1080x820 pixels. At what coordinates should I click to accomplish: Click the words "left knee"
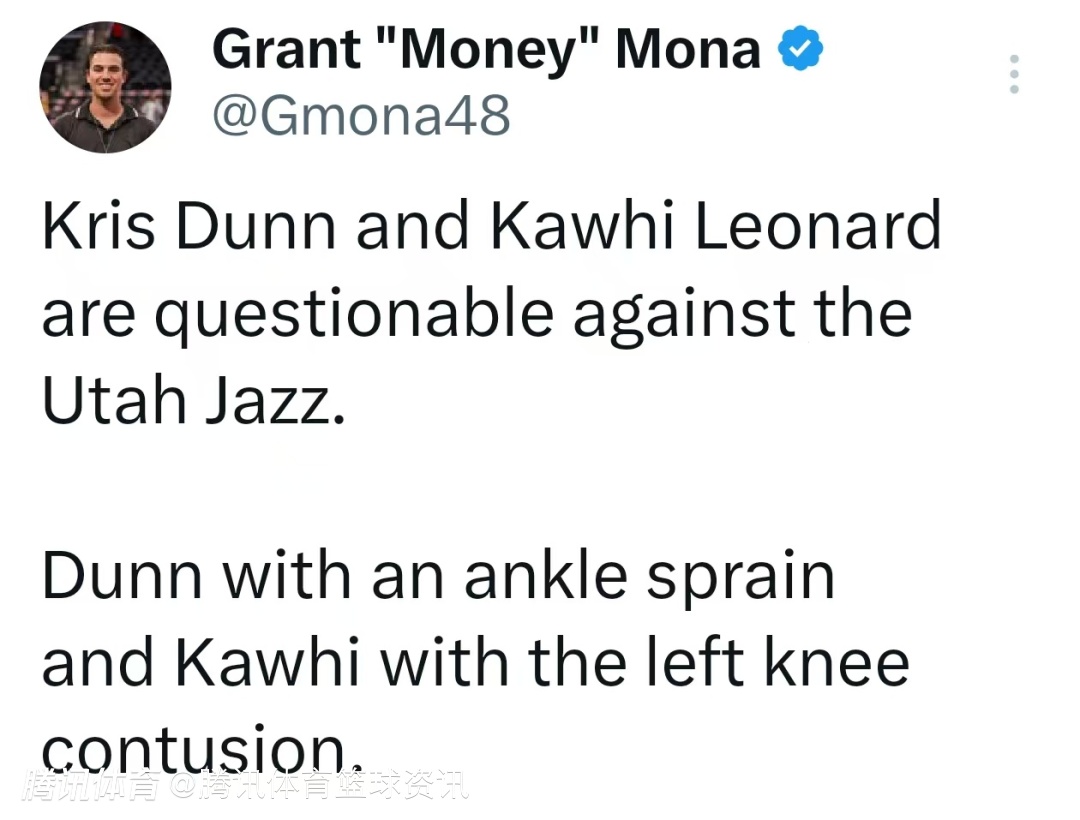pyautogui.click(x=788, y=663)
